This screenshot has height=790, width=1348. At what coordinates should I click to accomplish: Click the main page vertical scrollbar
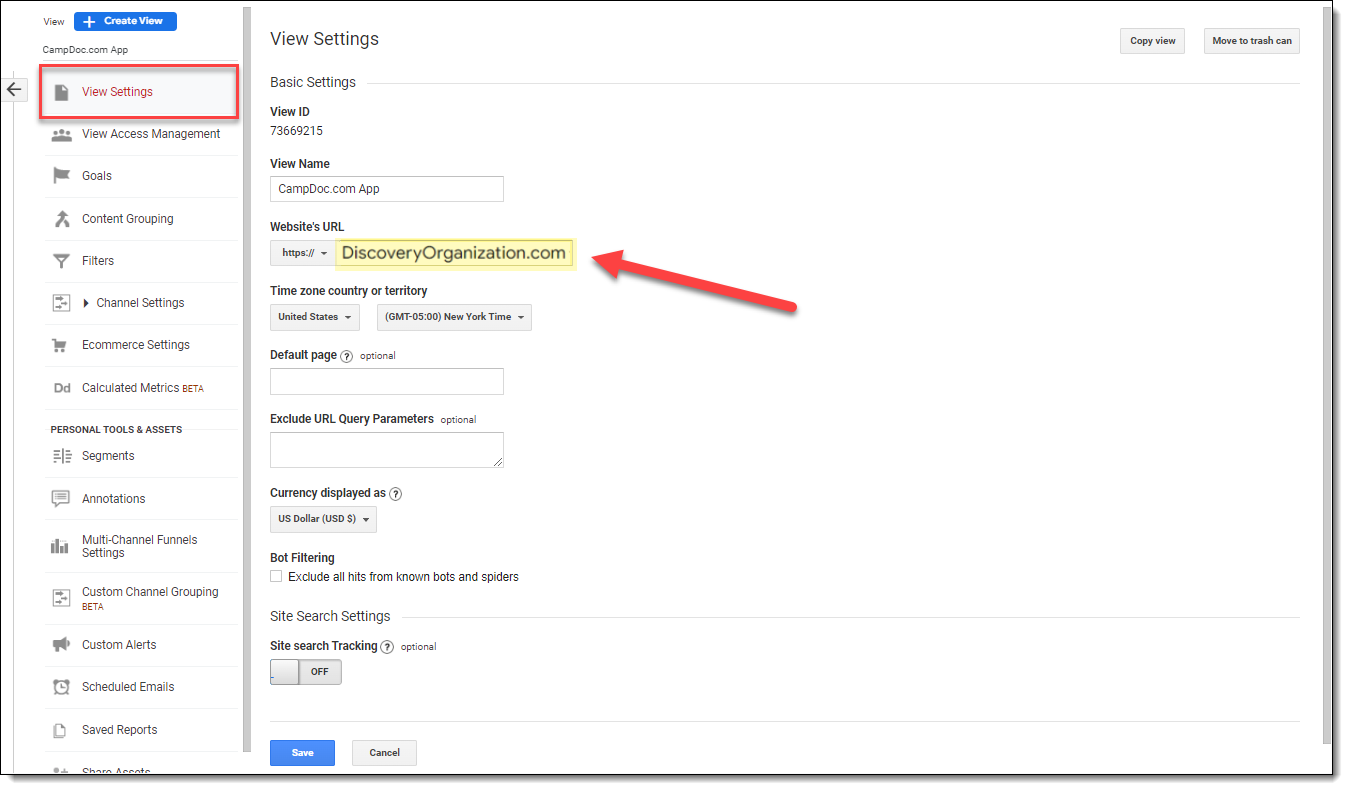(1327, 375)
